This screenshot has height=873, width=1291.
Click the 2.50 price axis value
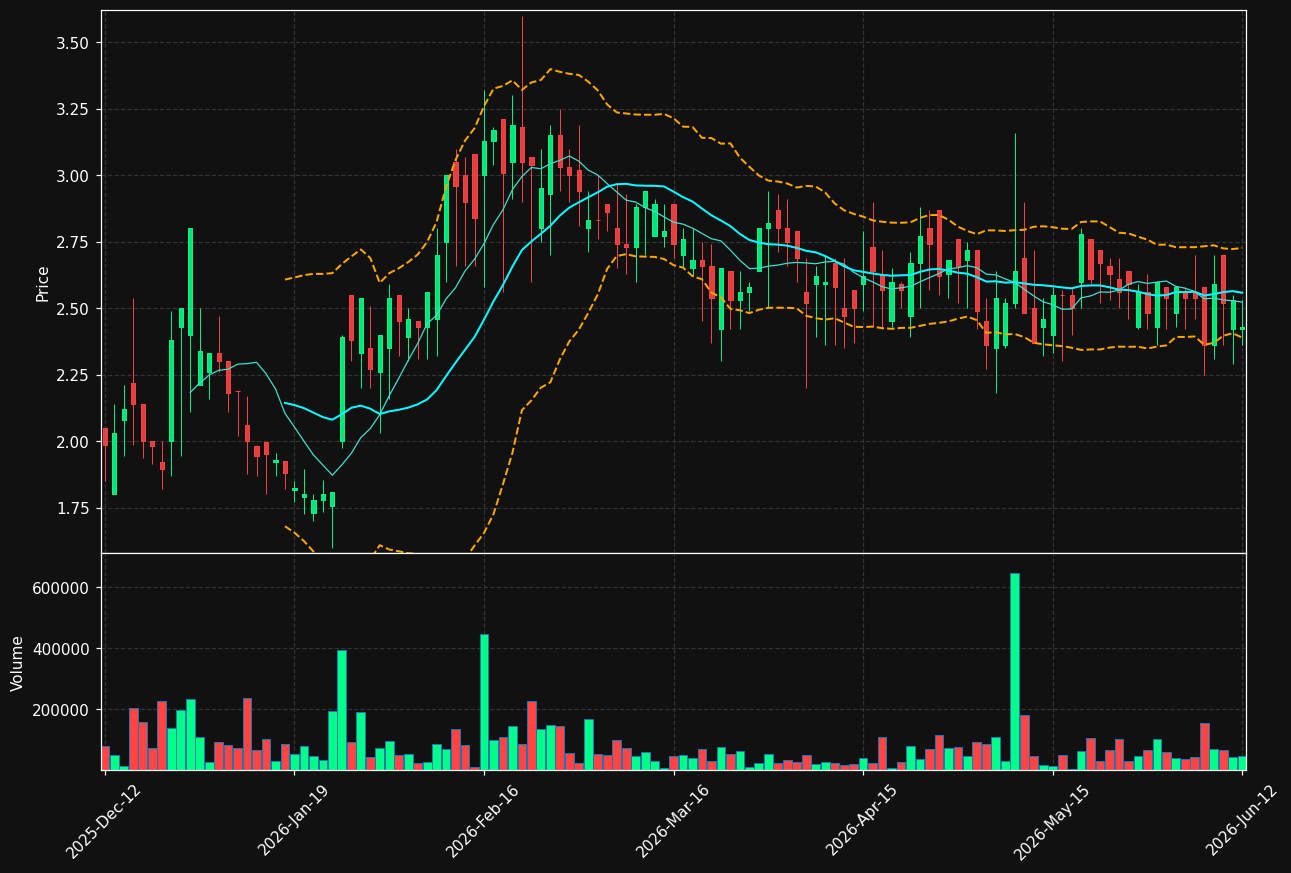click(x=73, y=309)
